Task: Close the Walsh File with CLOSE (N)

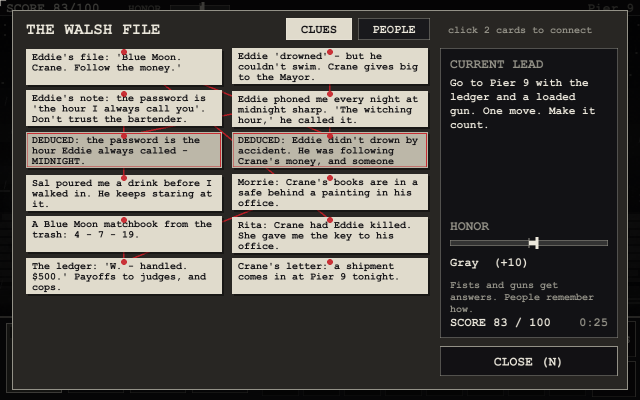Action: point(529,361)
